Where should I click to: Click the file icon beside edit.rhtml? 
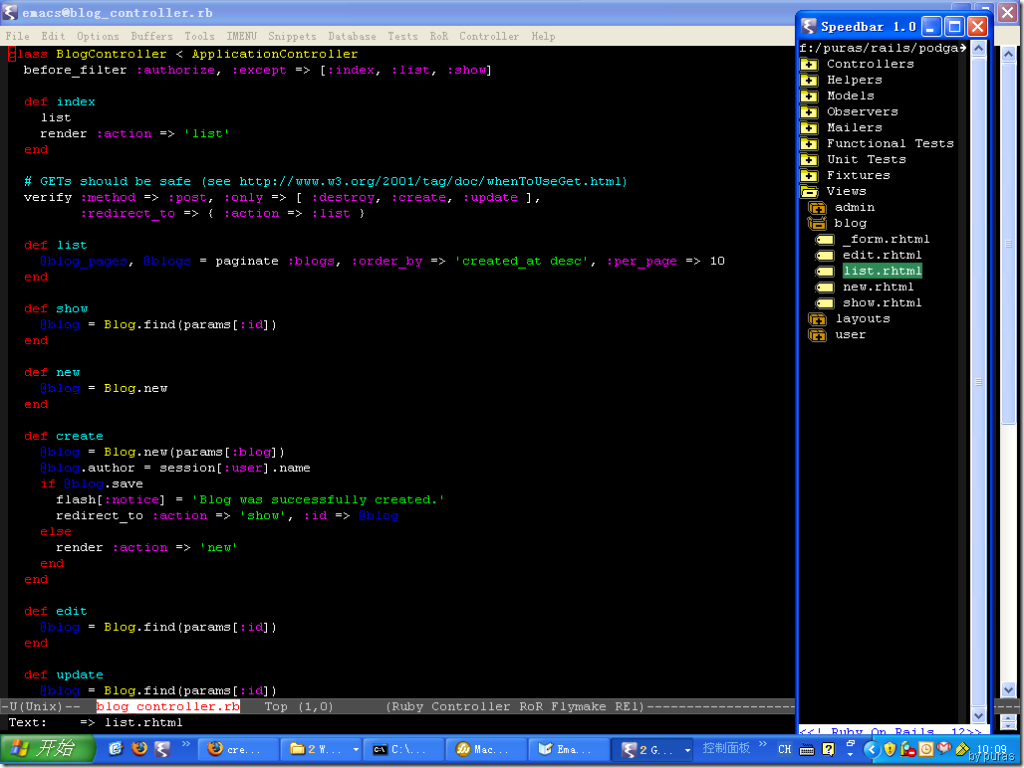pyautogui.click(x=825, y=255)
